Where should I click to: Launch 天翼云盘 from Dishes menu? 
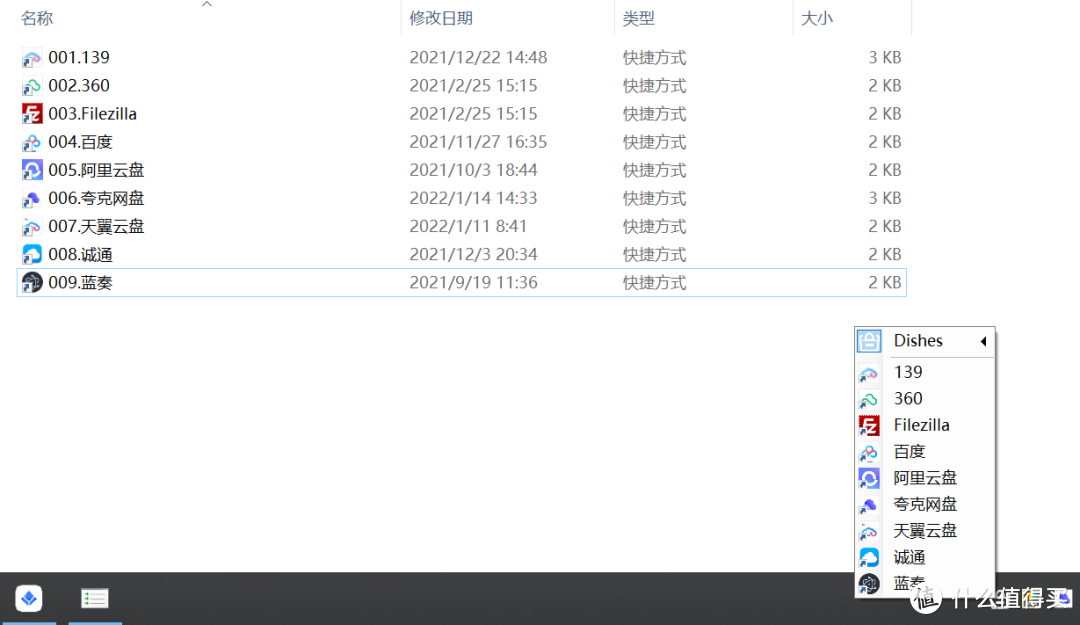[925, 531]
